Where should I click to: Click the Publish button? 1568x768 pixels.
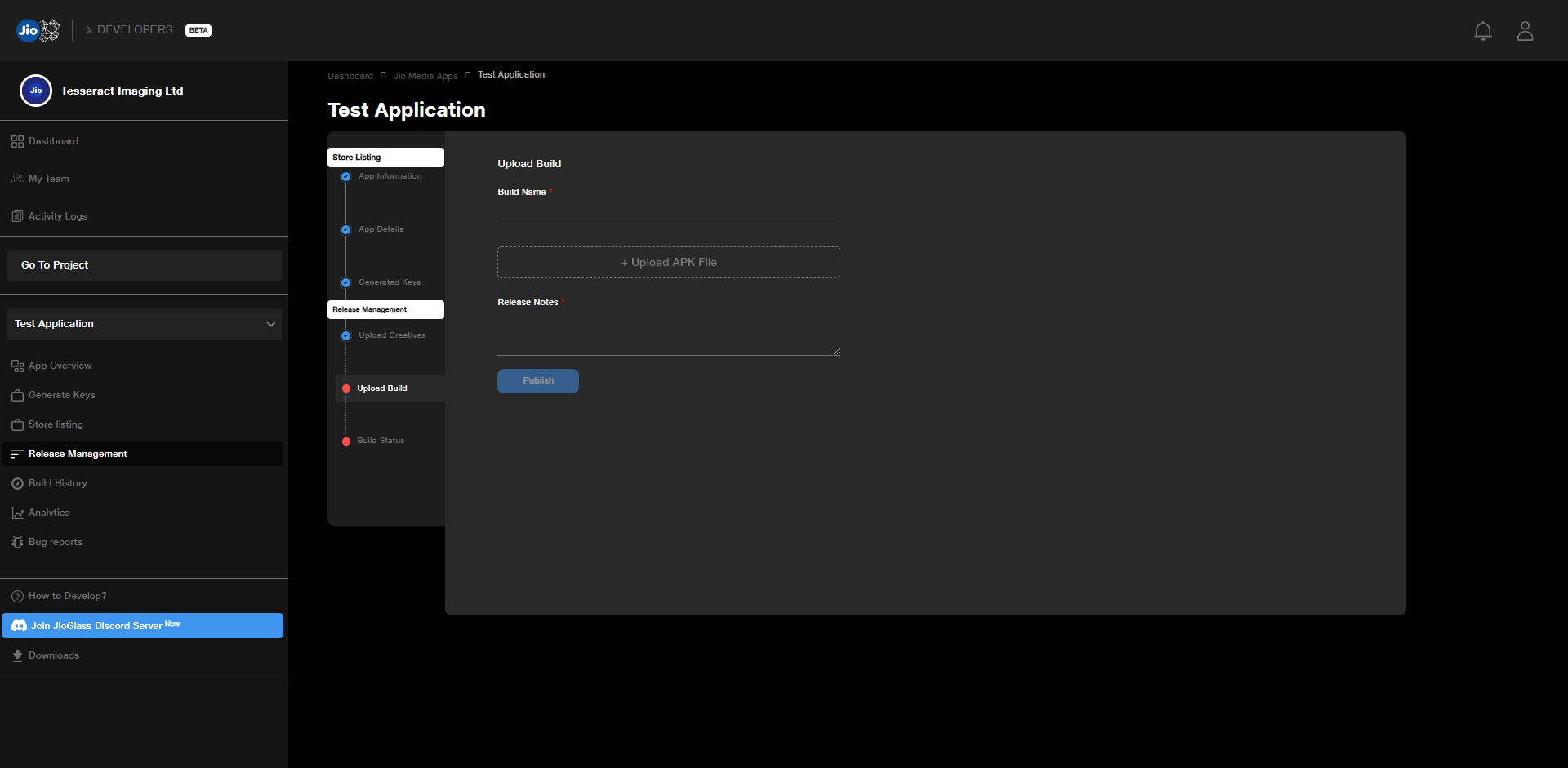coord(538,381)
